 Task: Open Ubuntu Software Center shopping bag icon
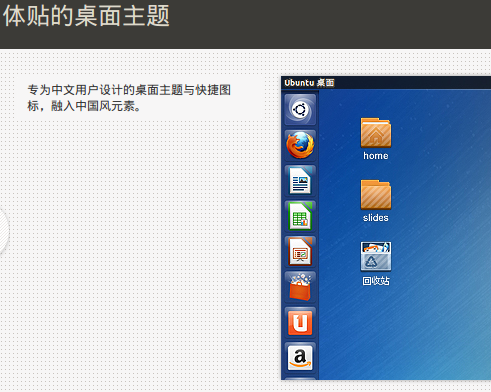tap(300, 287)
